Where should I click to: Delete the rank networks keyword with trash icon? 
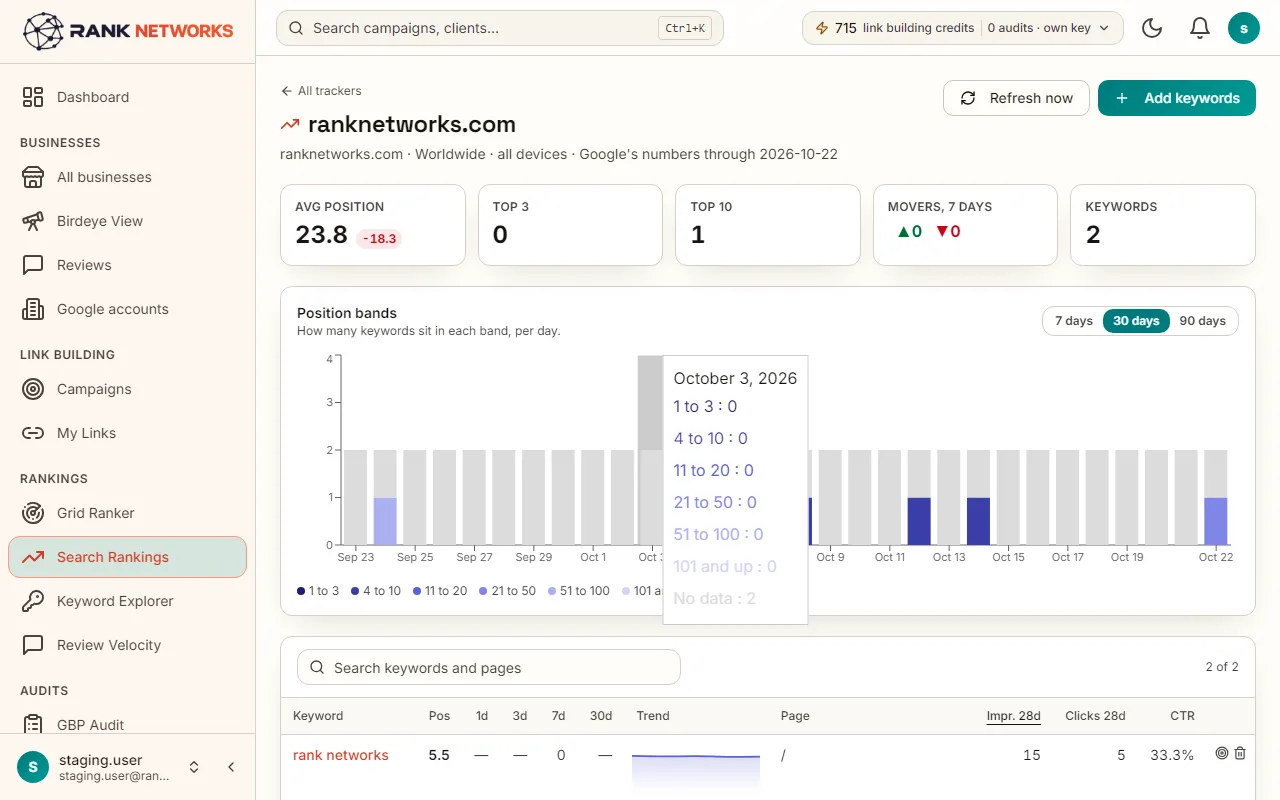[x=1240, y=754]
